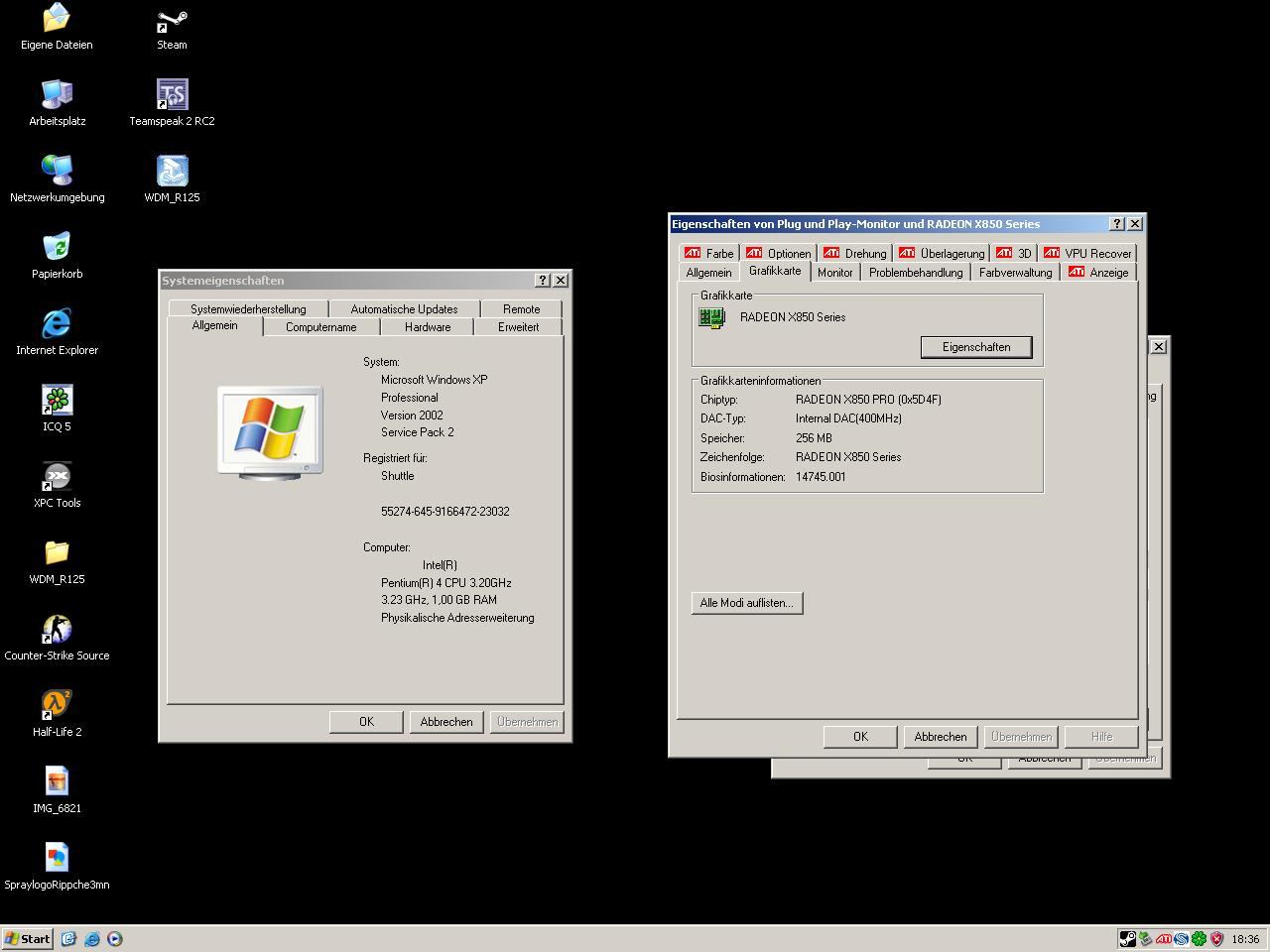This screenshot has width=1270, height=952.
Task: Click the Alle Modi auflisten button
Action: point(747,603)
